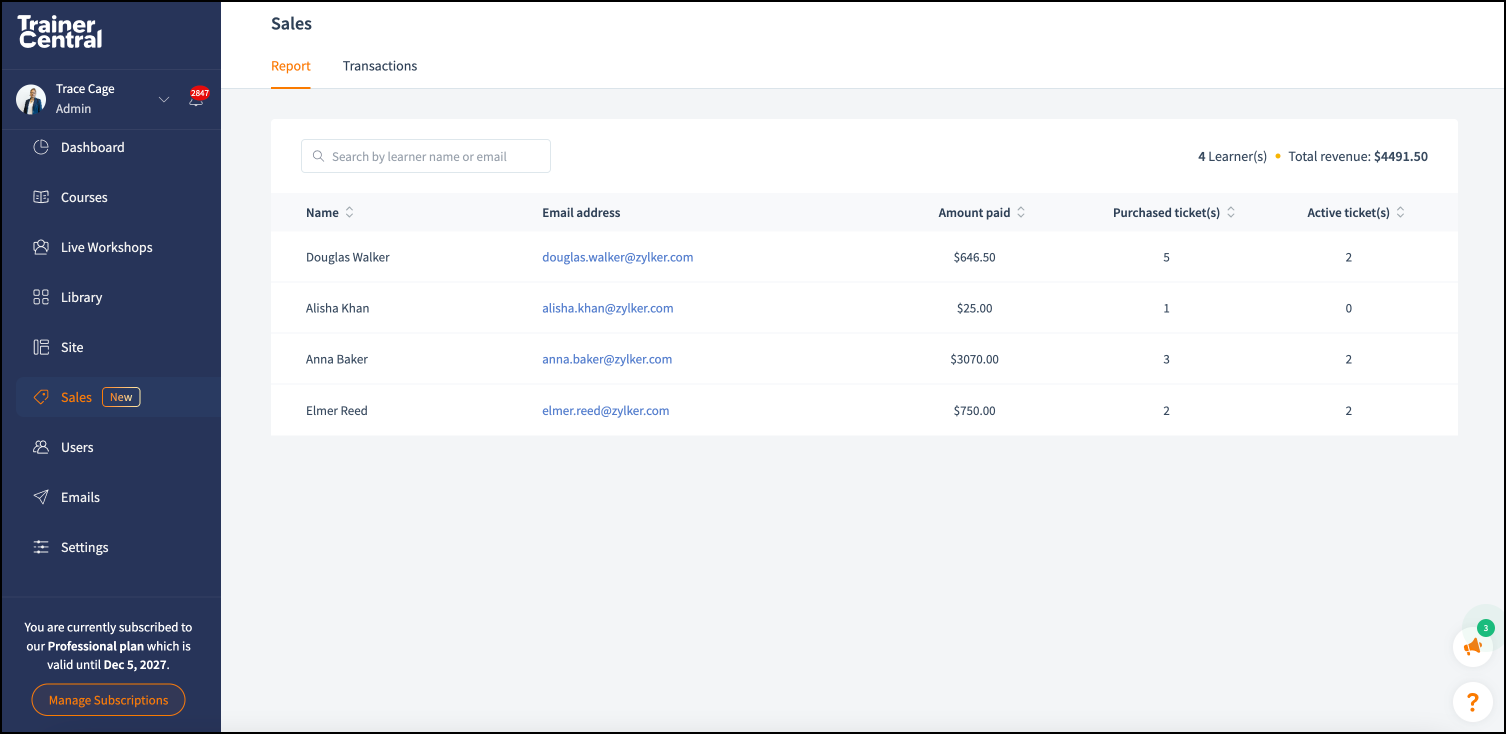Switch to the Transactions tab
The width and height of the screenshot is (1506, 734).
(x=380, y=66)
